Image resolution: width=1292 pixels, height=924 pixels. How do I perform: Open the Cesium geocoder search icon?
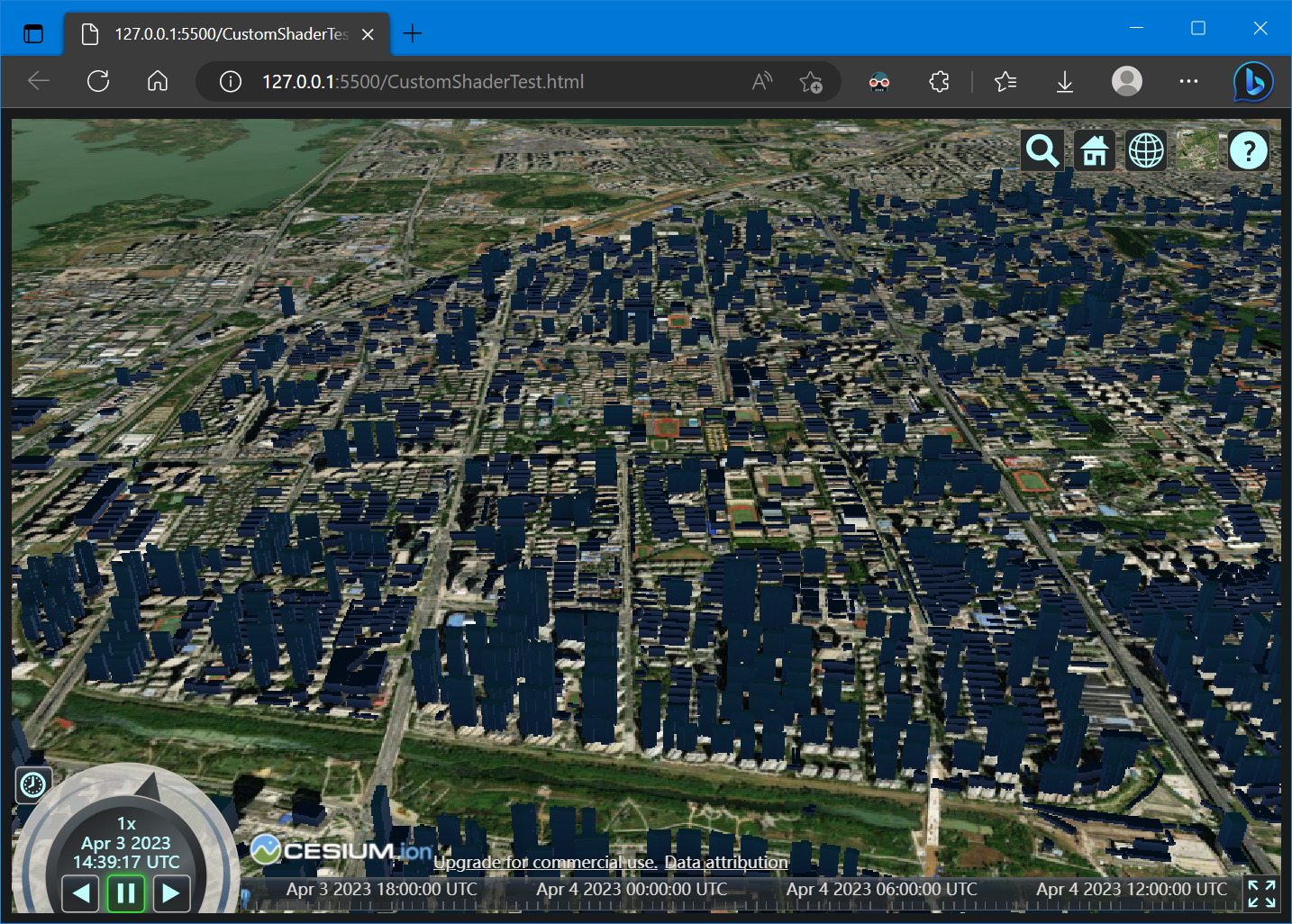pyautogui.click(x=1042, y=151)
